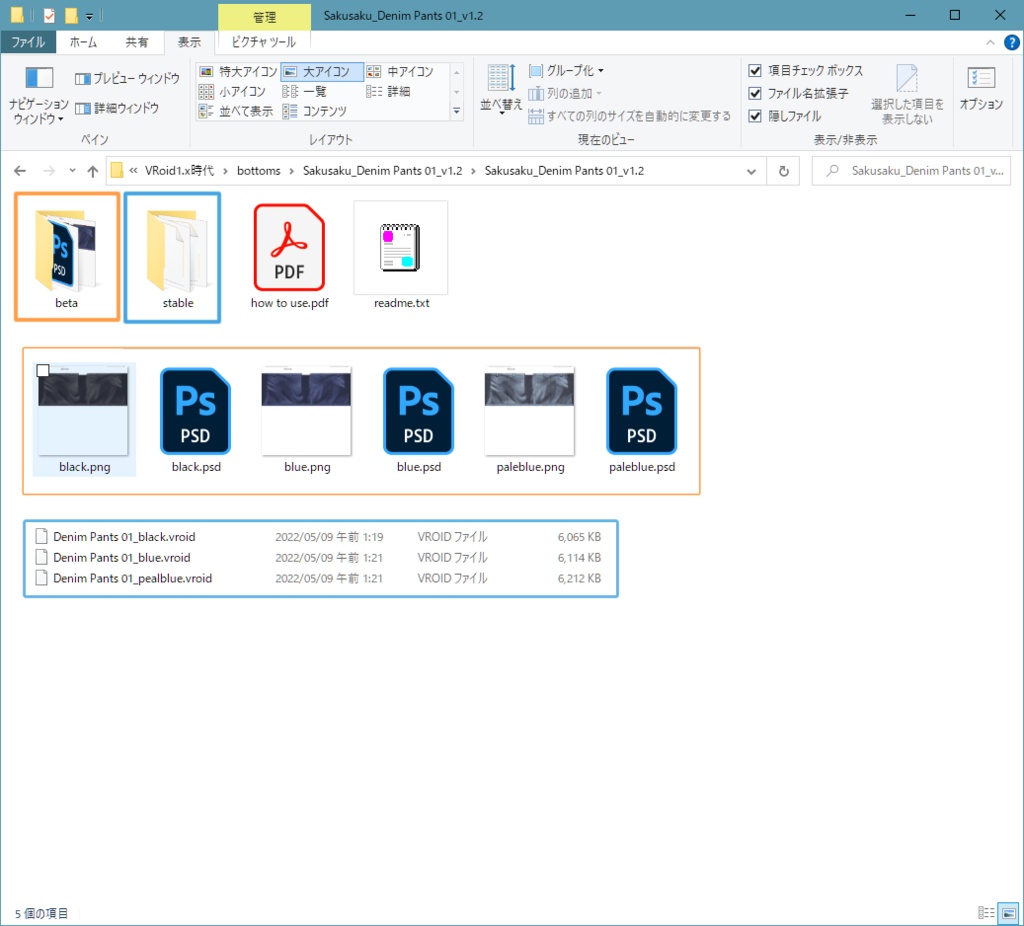Switch to the 共有 ribbon tab
This screenshot has width=1024, height=926.
click(136, 42)
